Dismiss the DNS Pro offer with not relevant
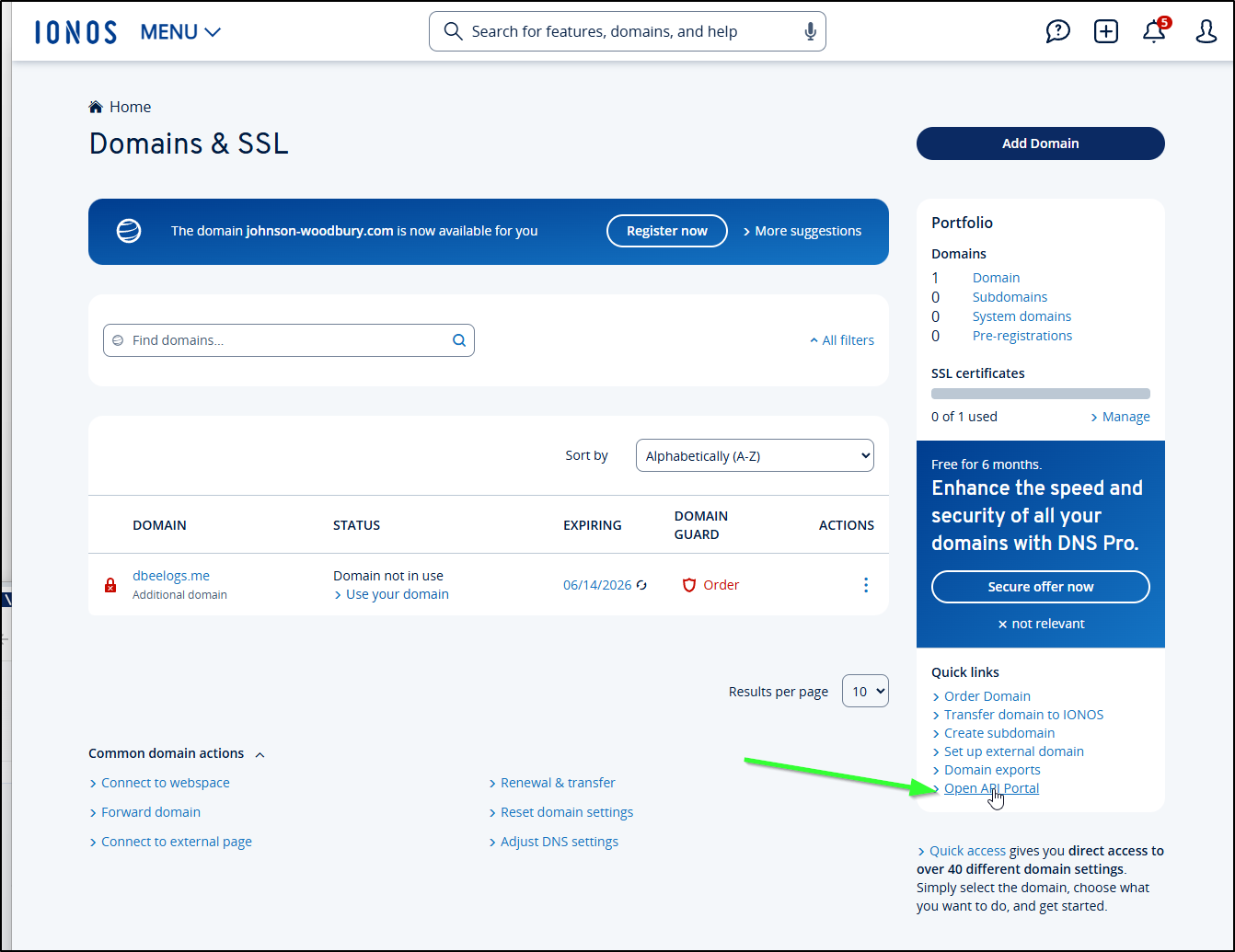 [1041, 624]
